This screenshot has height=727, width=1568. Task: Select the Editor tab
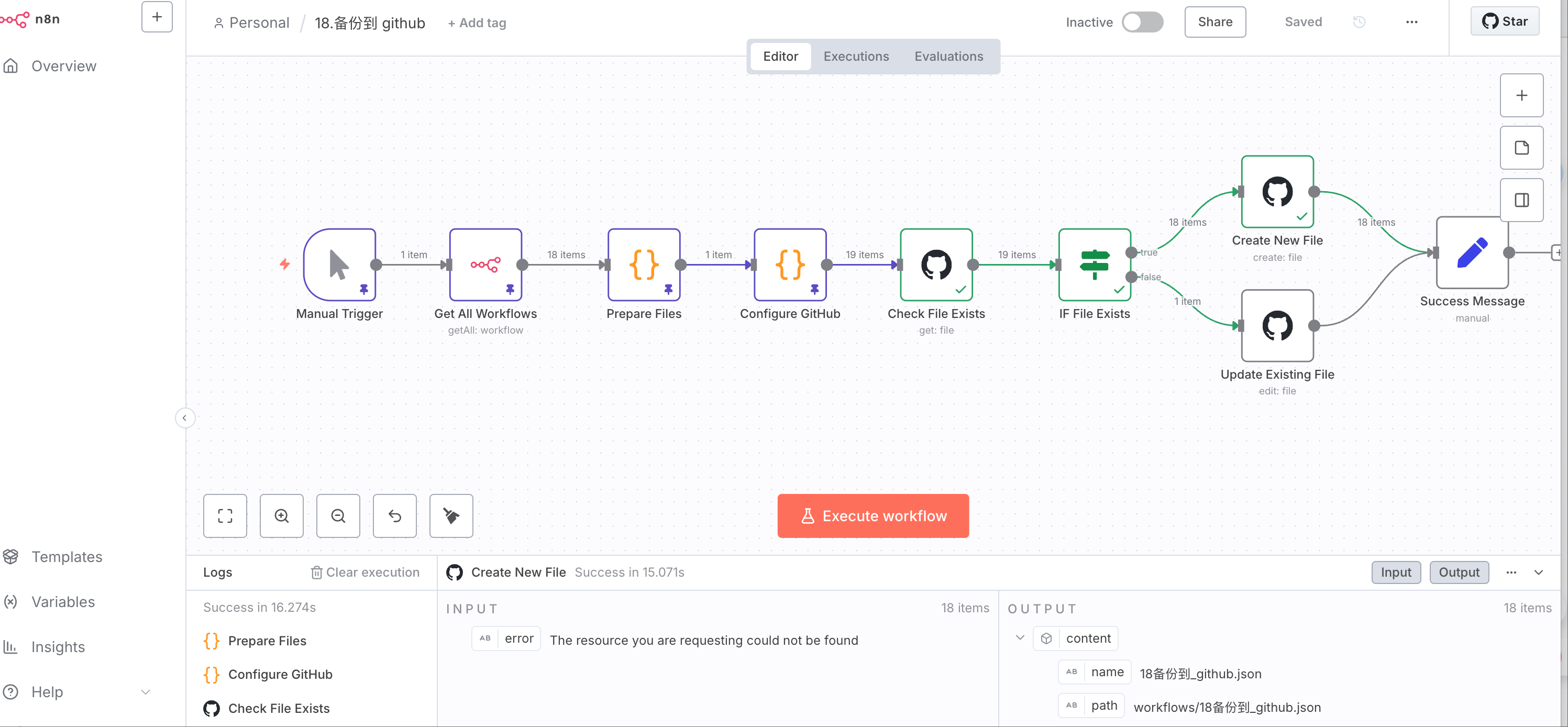(x=780, y=56)
